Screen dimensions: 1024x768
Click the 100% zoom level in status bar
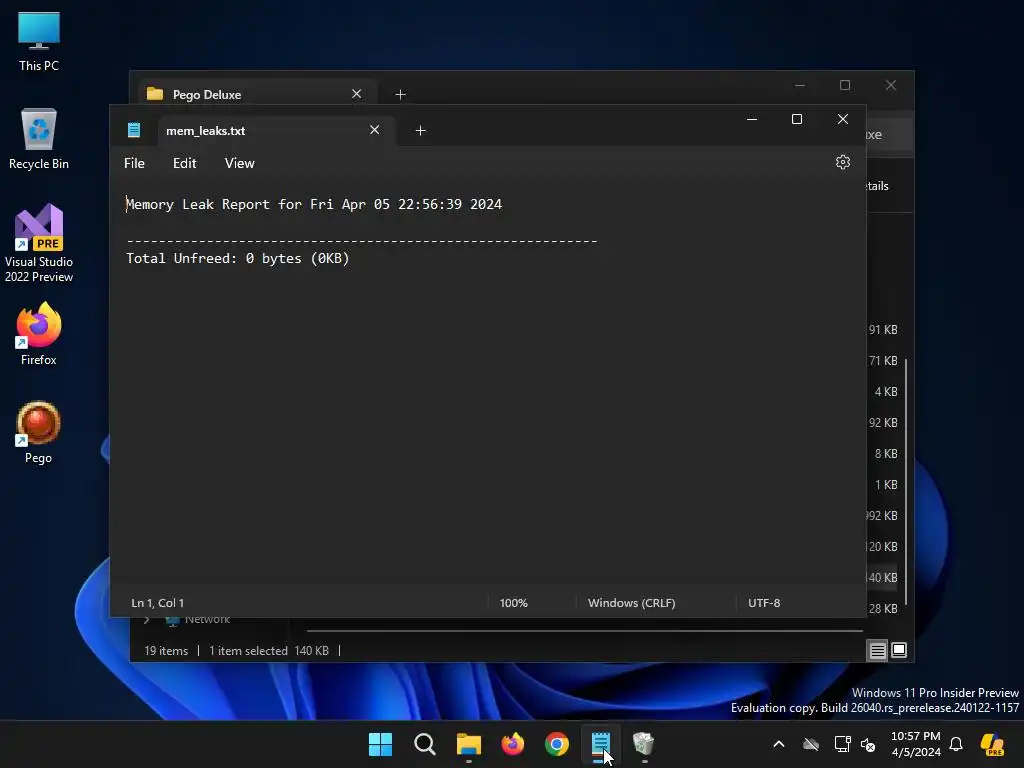513,603
